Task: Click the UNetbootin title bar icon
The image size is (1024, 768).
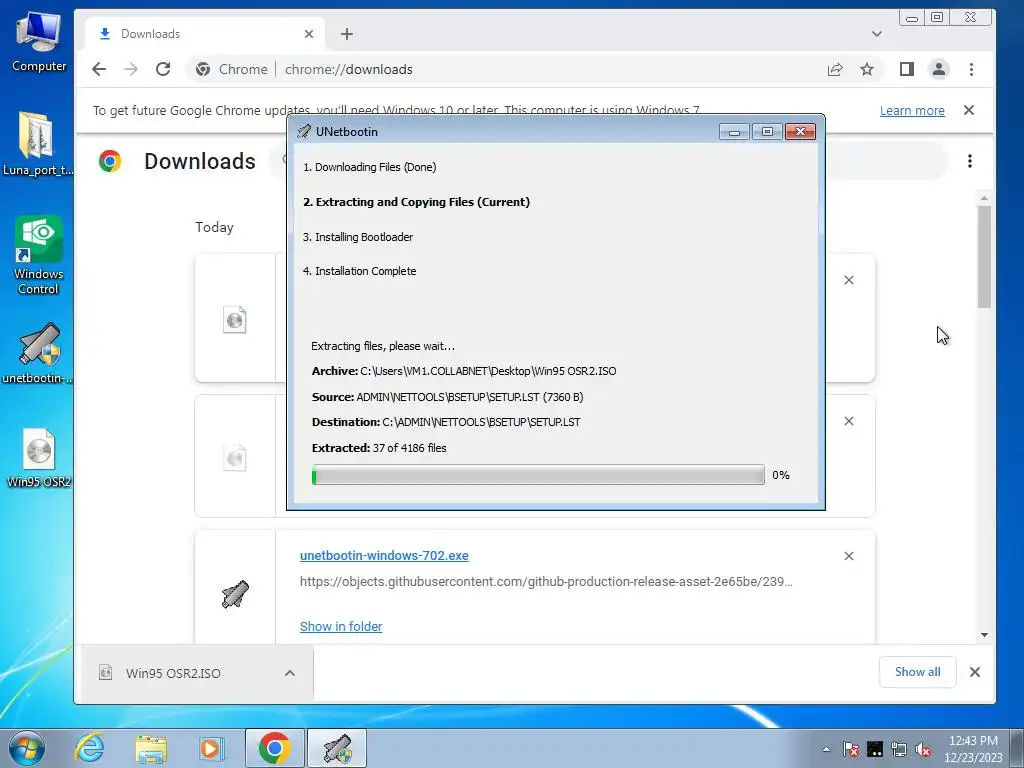Action: click(x=304, y=131)
